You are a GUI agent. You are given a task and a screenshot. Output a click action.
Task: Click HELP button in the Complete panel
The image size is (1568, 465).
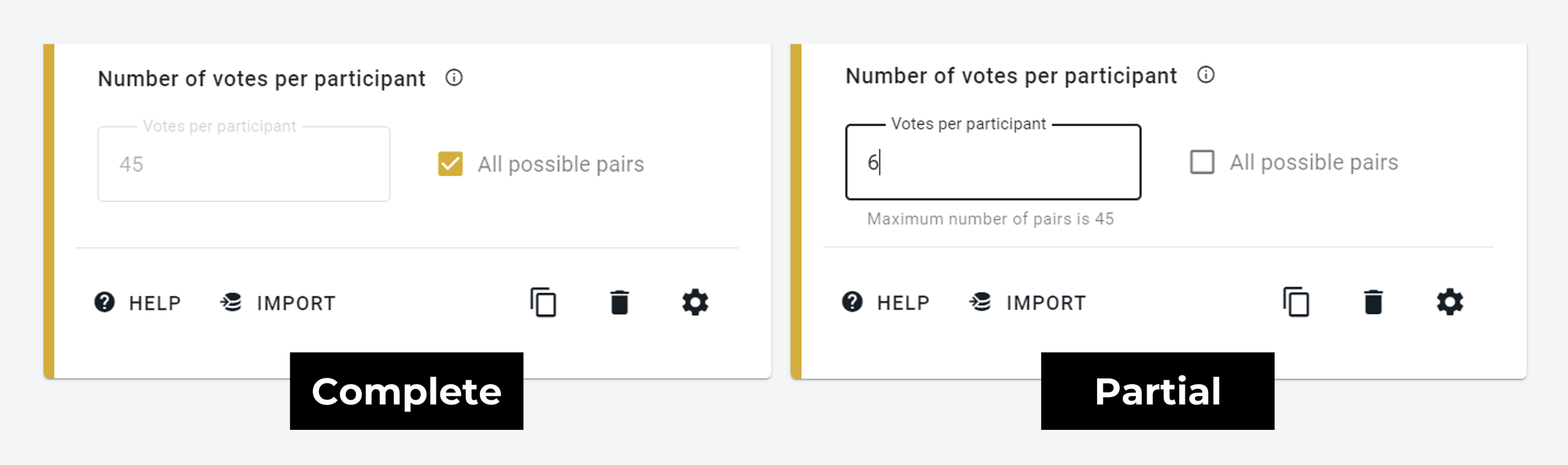(x=138, y=303)
